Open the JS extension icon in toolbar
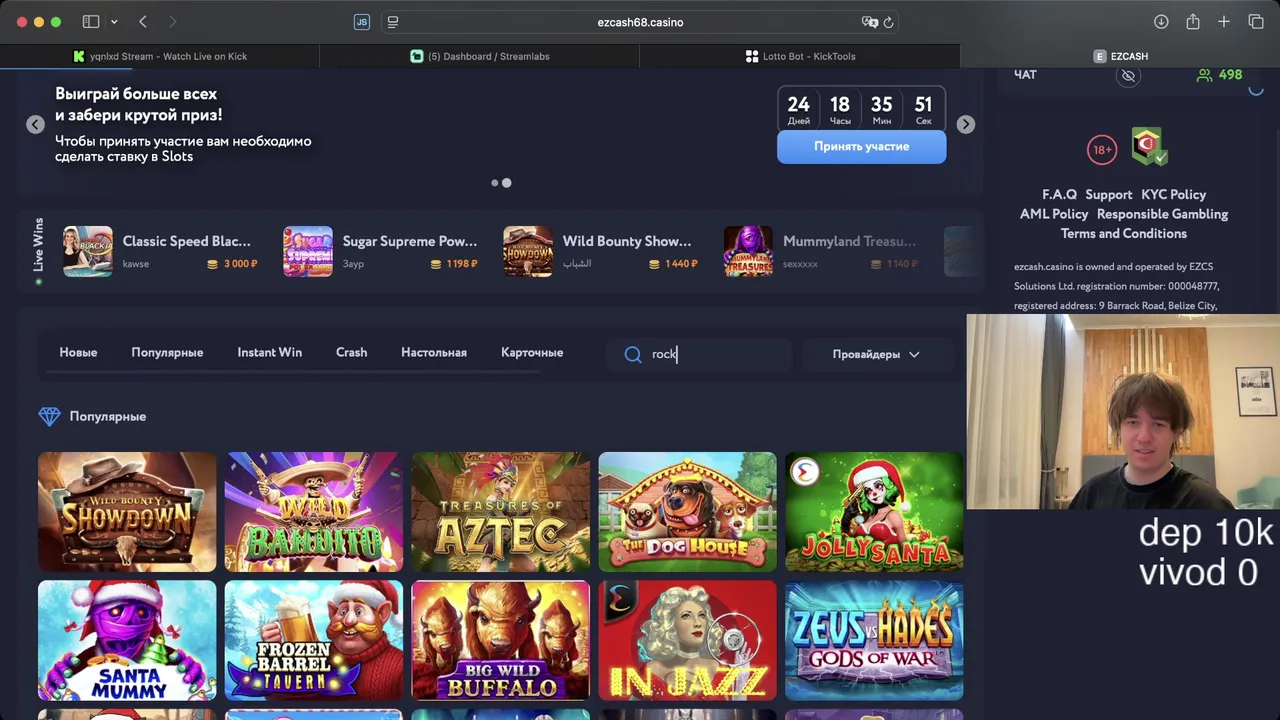This screenshot has width=1280, height=720. point(362,22)
